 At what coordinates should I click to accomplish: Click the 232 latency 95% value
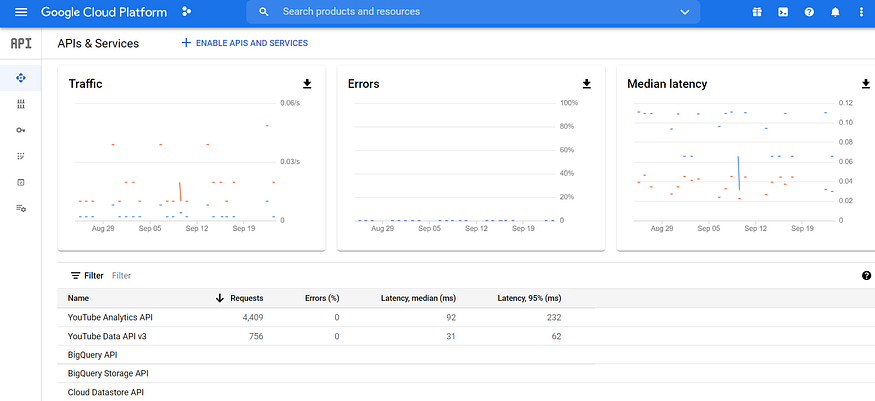(554, 317)
